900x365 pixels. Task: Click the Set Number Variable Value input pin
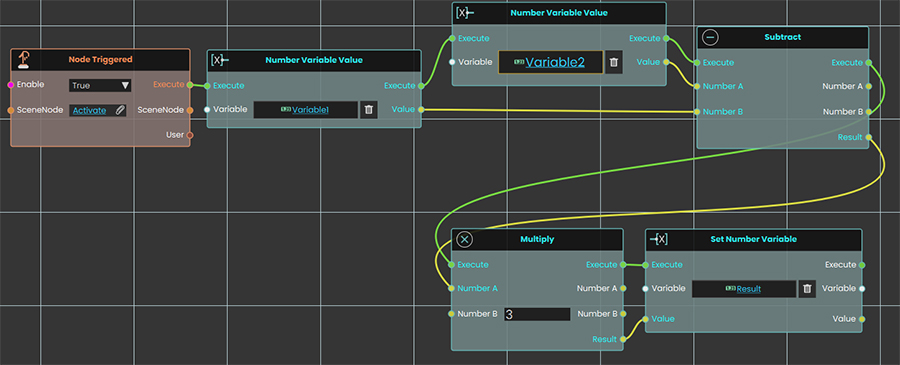pos(646,319)
